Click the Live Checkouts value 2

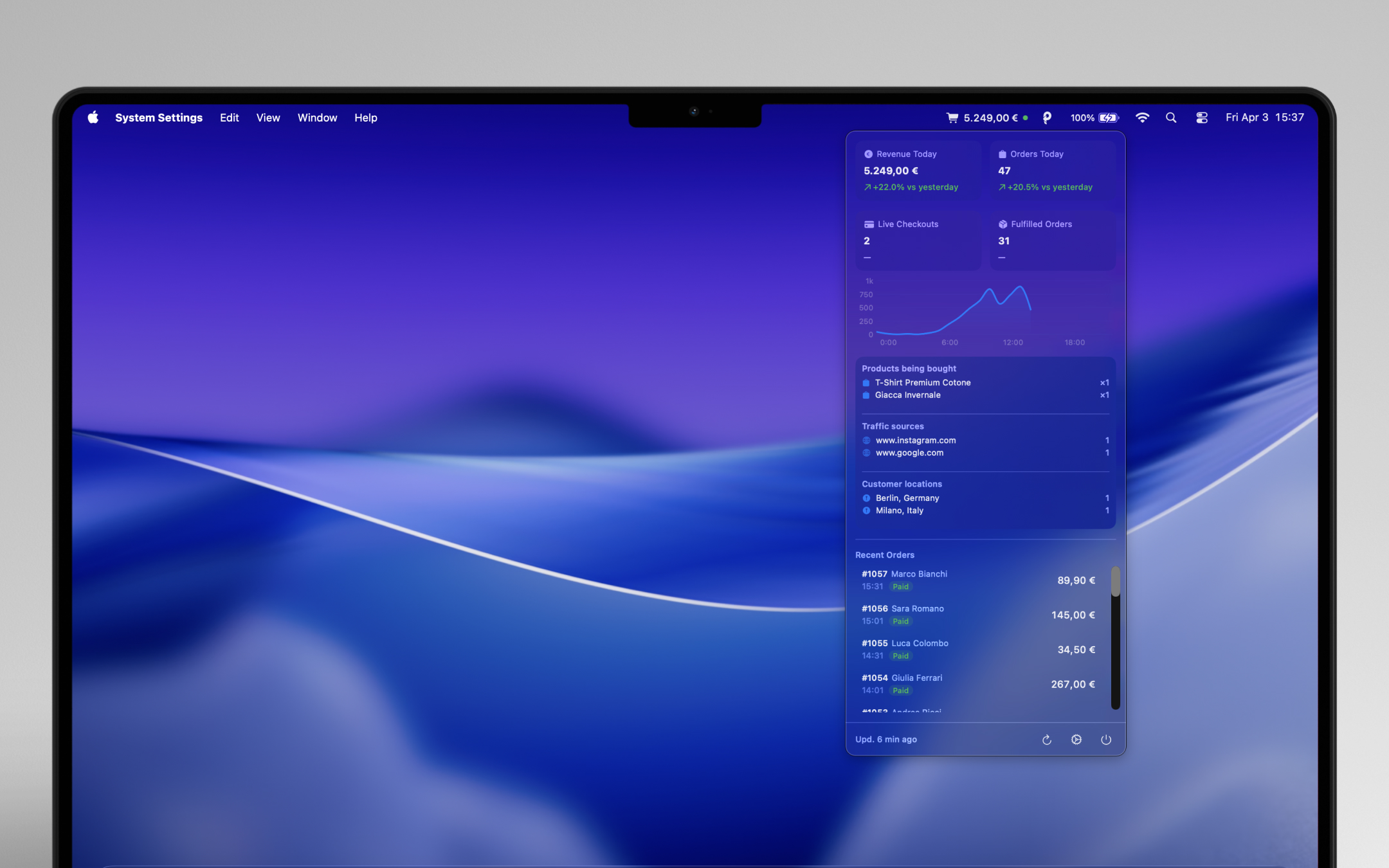[867, 241]
